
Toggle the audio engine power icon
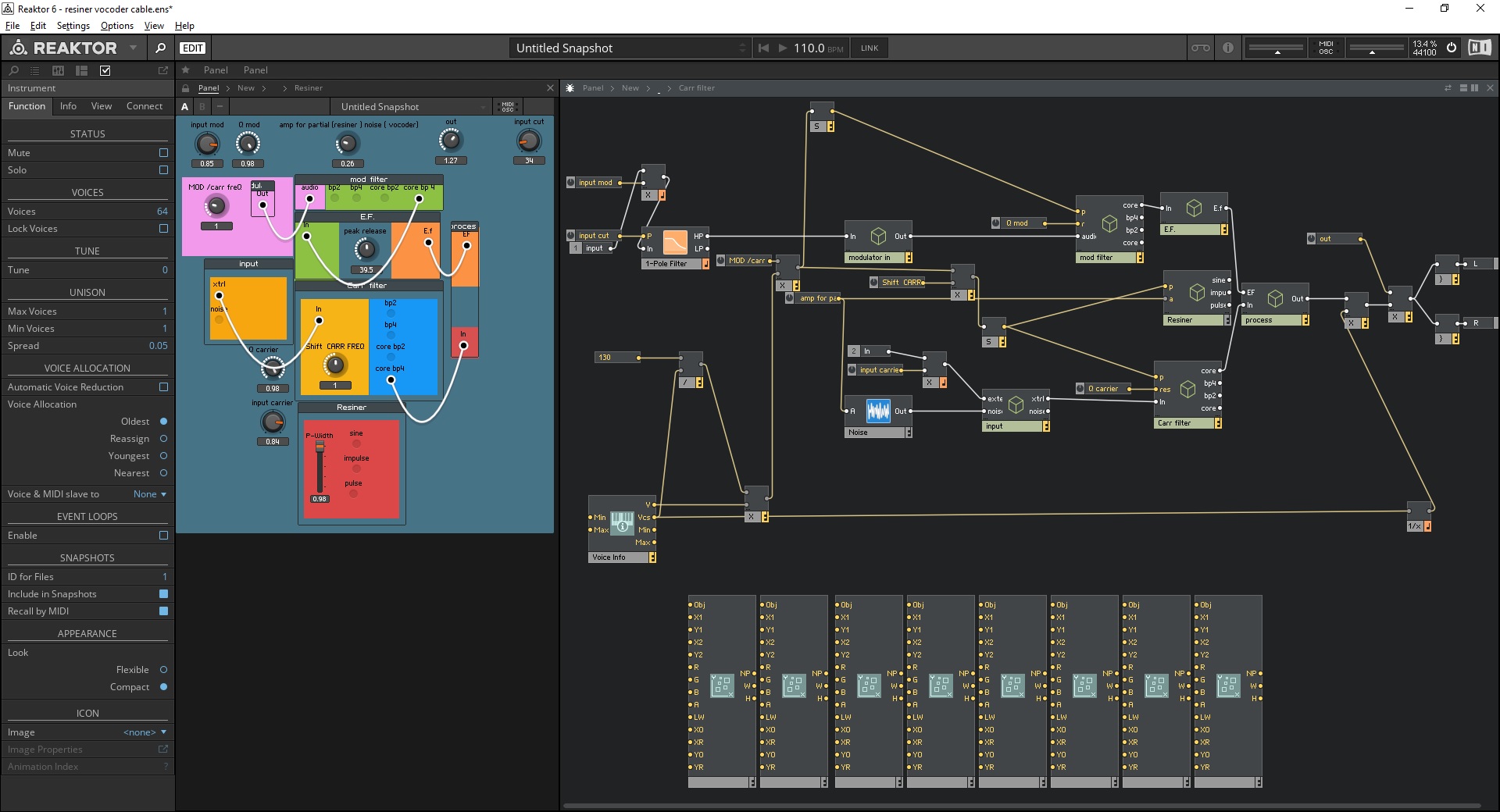(1452, 48)
